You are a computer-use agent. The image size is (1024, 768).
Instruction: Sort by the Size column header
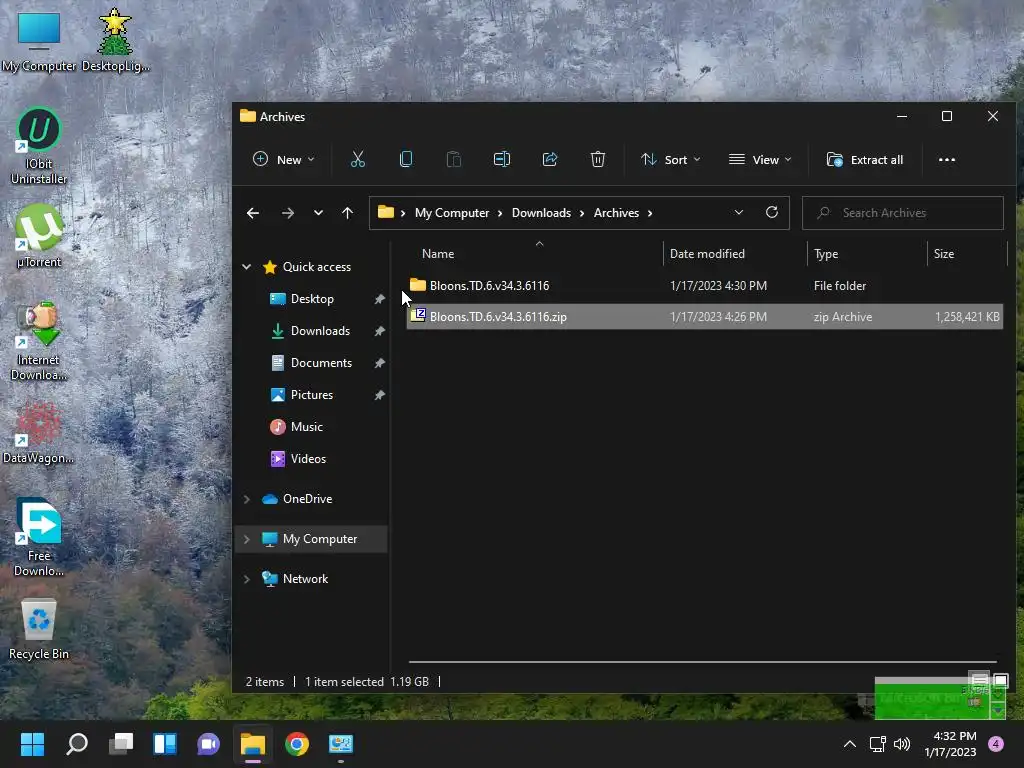[x=968, y=253]
